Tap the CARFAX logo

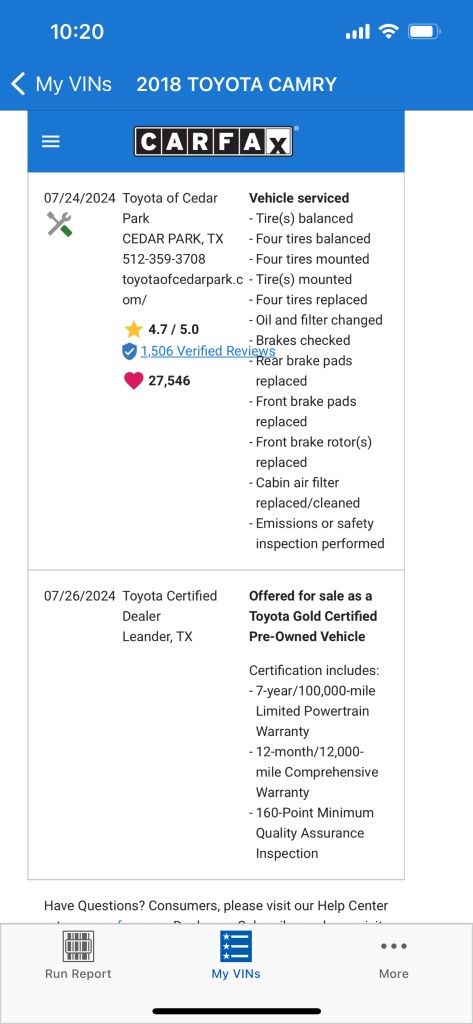(x=214, y=141)
